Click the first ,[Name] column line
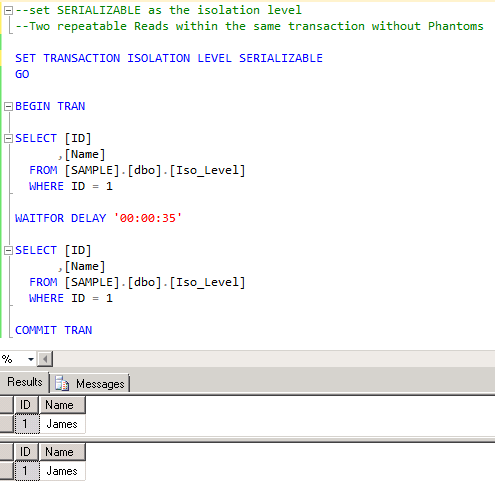The image size is (495, 484). coord(81,154)
